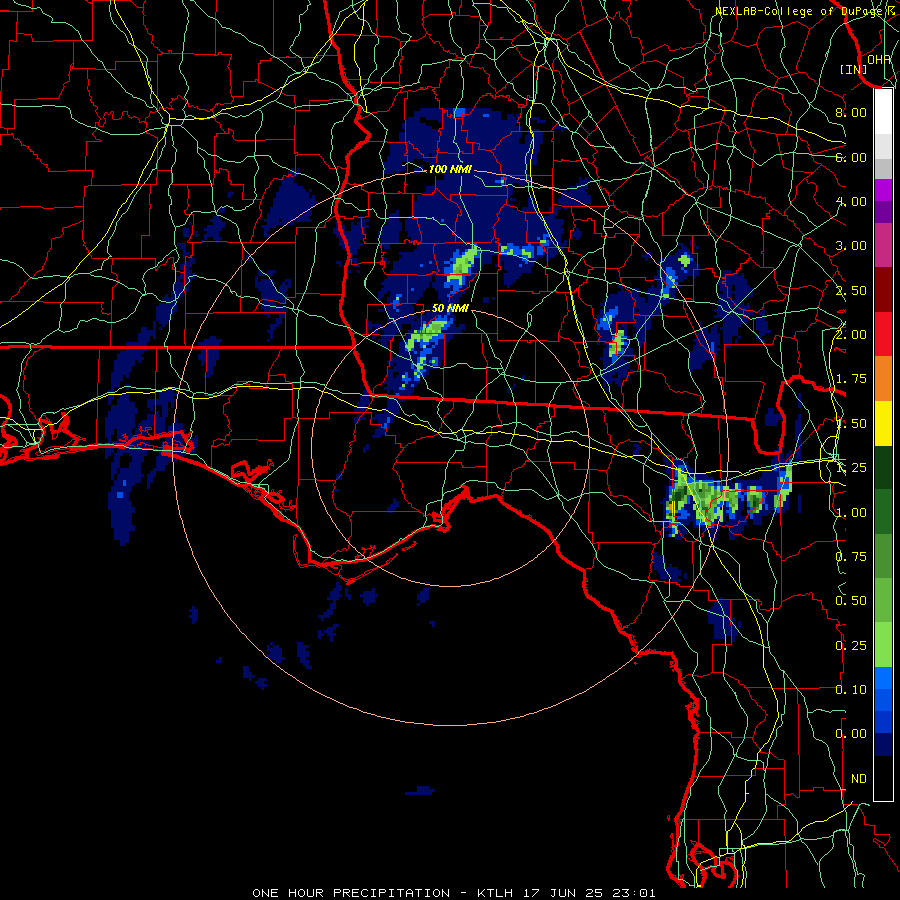This screenshot has width=900, height=900.
Task: Pick the bright red legend swatch
Action: point(883,335)
